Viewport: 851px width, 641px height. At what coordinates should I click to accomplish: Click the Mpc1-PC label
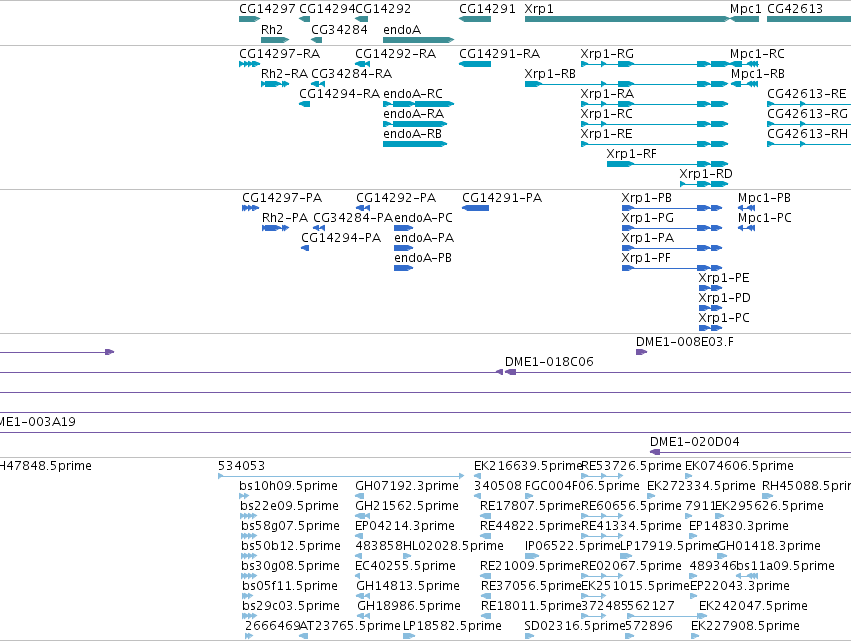click(x=765, y=218)
